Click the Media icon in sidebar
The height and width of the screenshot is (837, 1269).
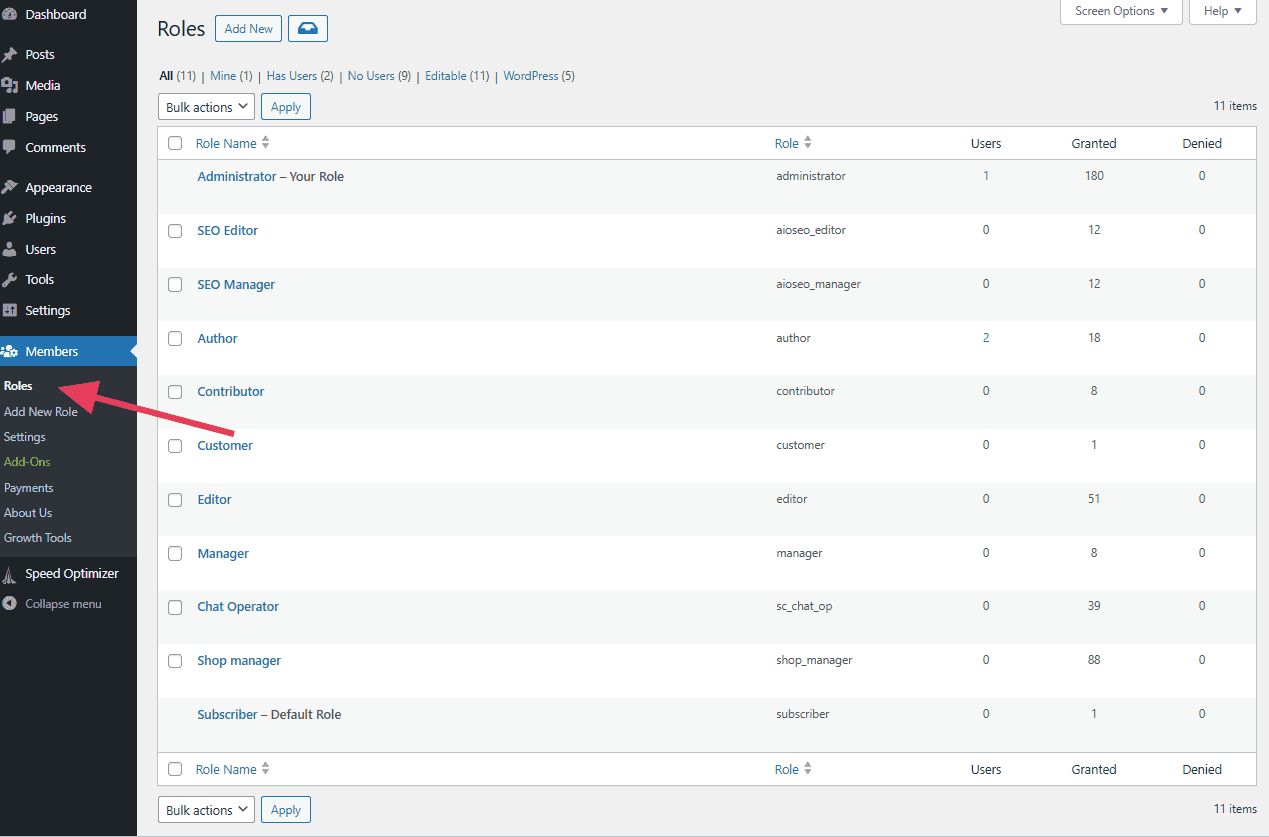pos(10,86)
